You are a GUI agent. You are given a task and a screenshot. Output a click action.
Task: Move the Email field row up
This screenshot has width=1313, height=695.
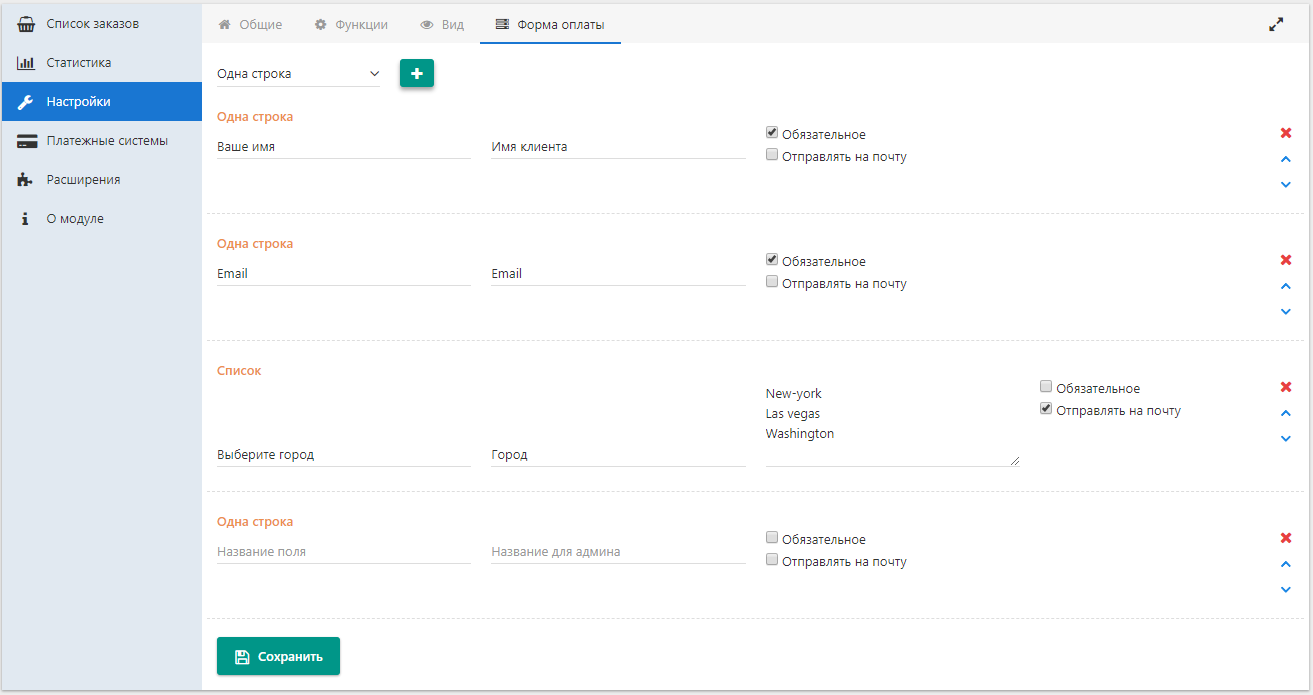point(1286,286)
